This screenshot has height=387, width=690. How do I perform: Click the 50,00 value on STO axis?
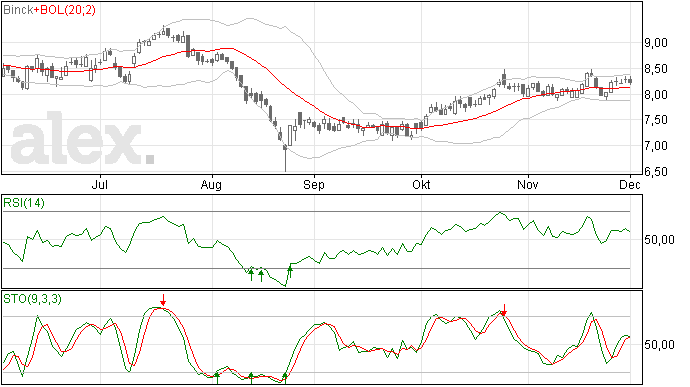(659, 344)
